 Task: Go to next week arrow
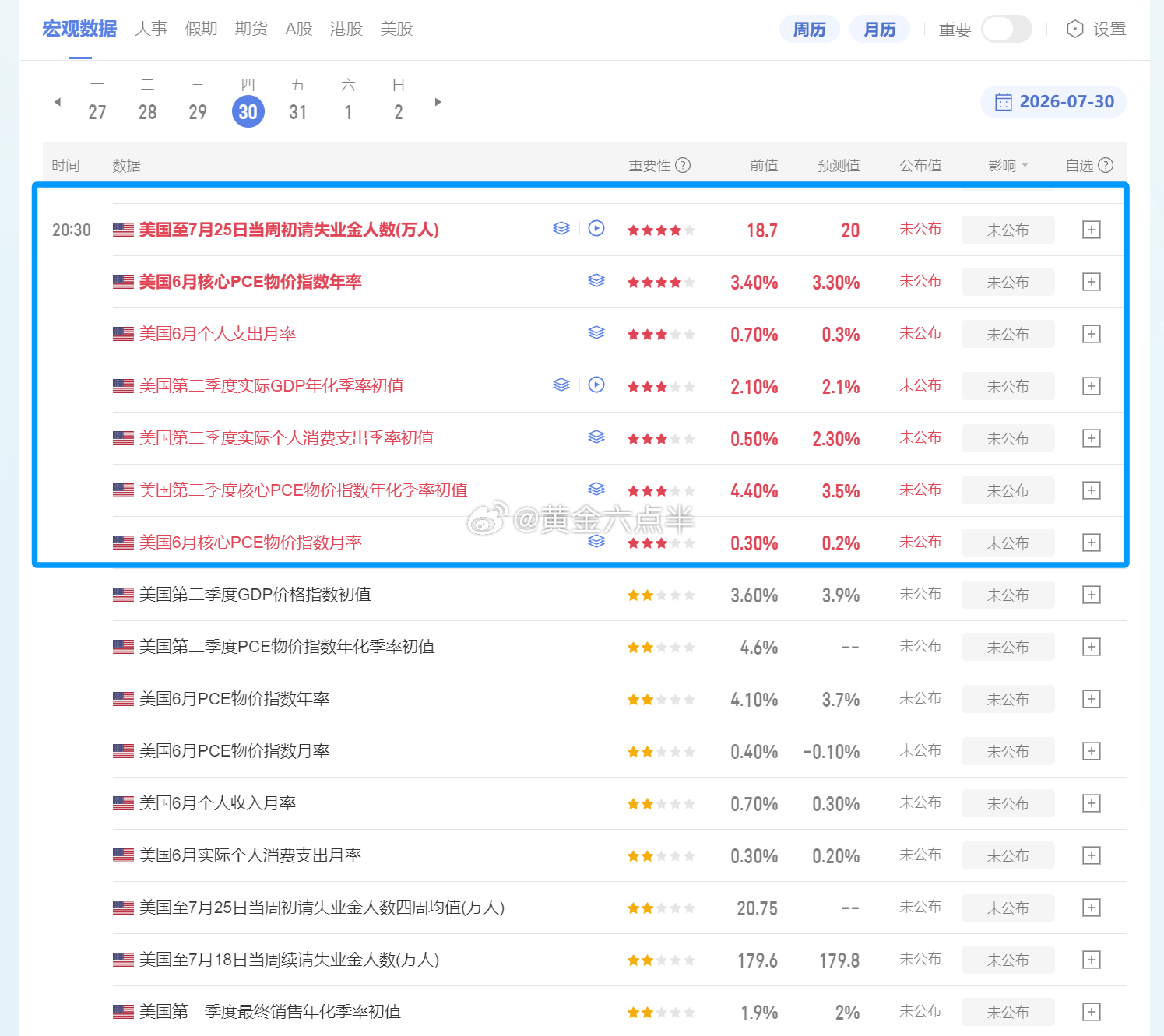(x=438, y=102)
